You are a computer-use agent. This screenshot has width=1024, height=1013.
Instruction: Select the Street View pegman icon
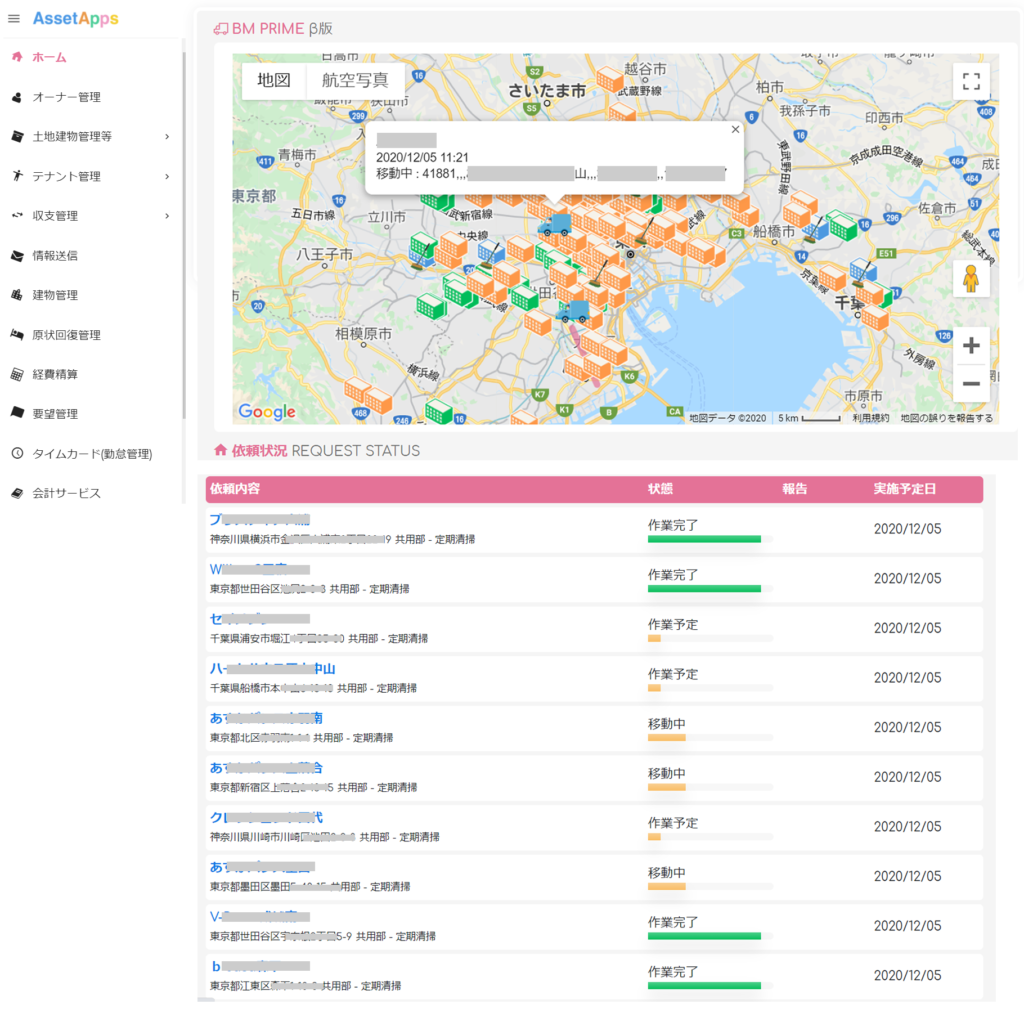[971, 279]
